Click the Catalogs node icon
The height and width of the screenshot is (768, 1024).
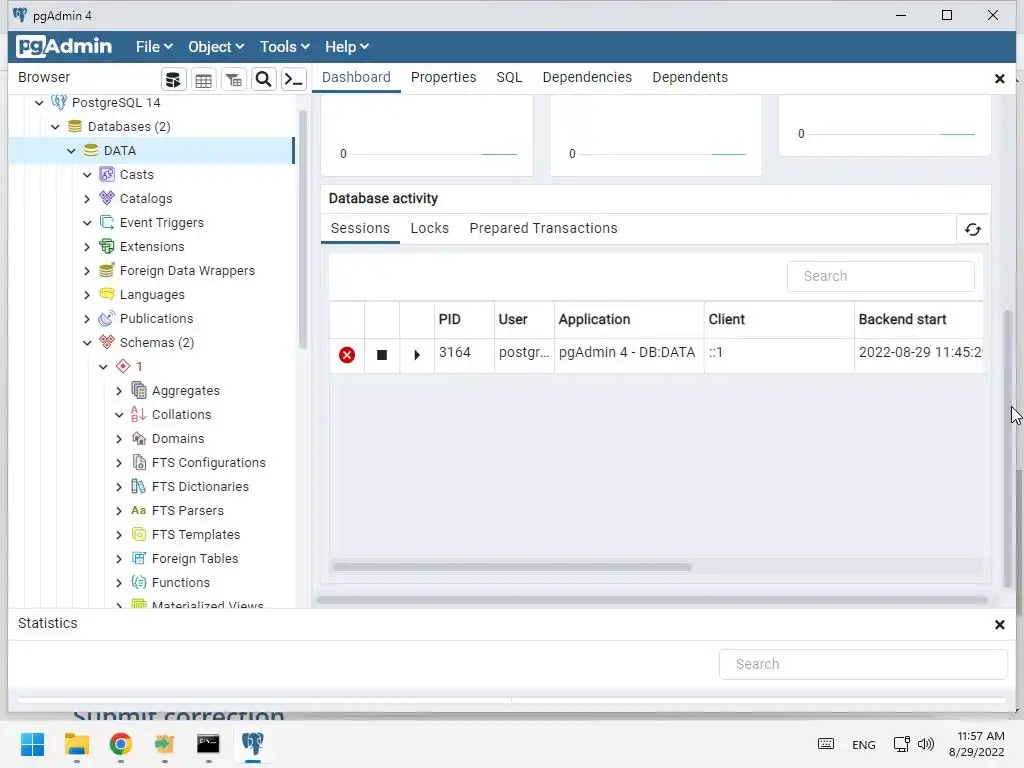tap(106, 198)
